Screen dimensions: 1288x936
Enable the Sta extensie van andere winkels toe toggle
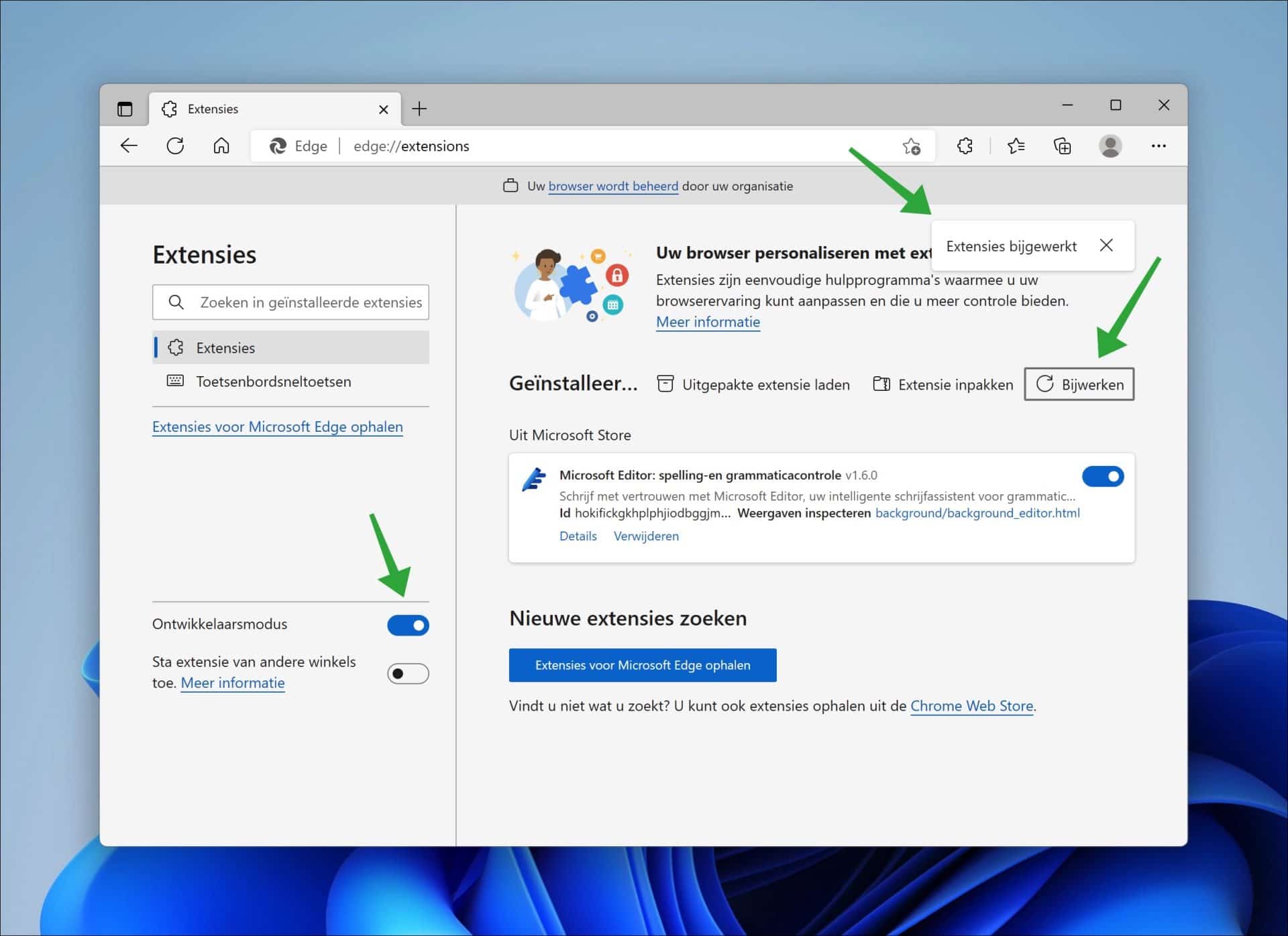[407, 674]
